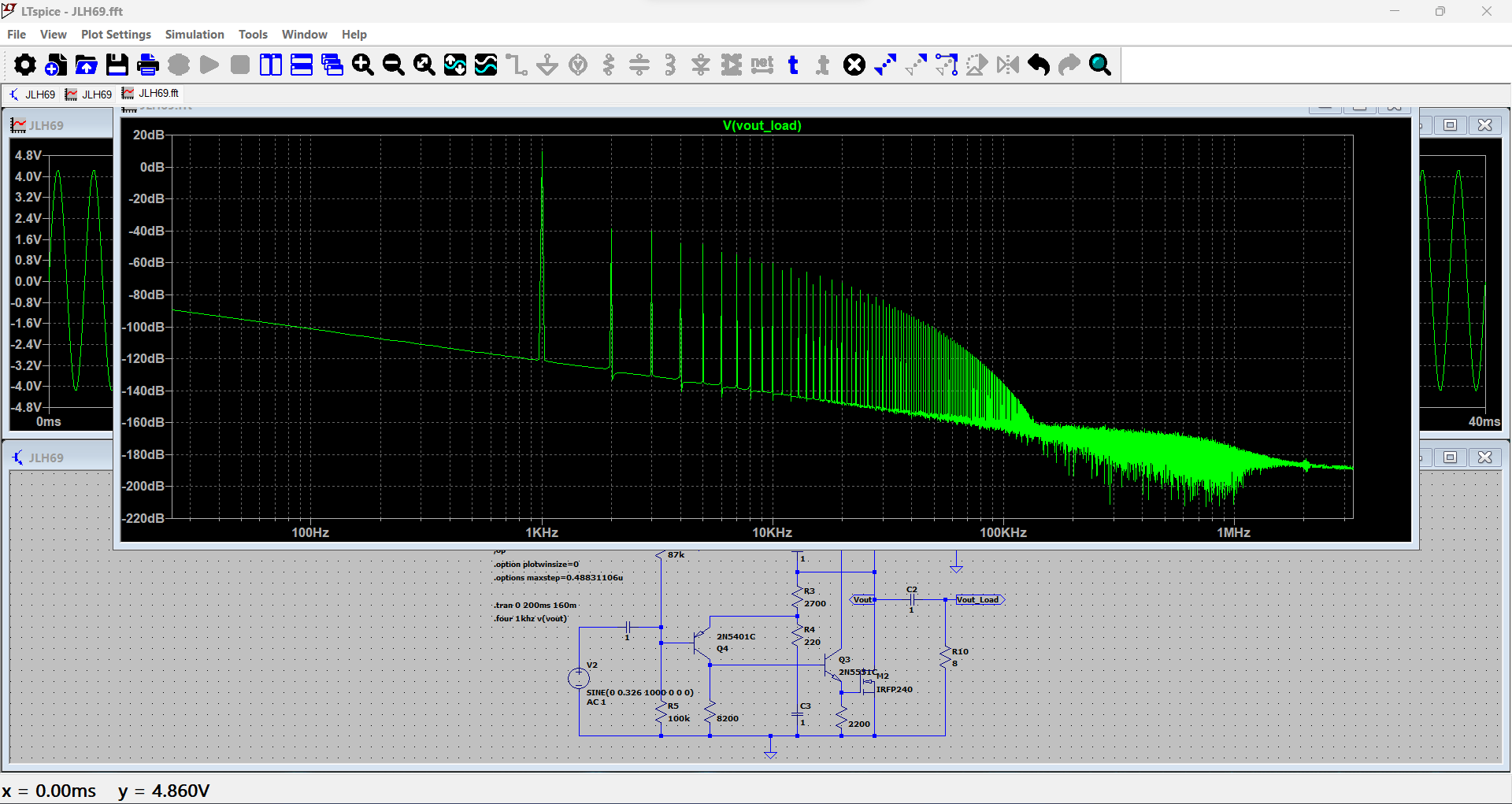The width and height of the screenshot is (1512, 804).
Task: Open the Simulation menu
Action: tap(195, 35)
